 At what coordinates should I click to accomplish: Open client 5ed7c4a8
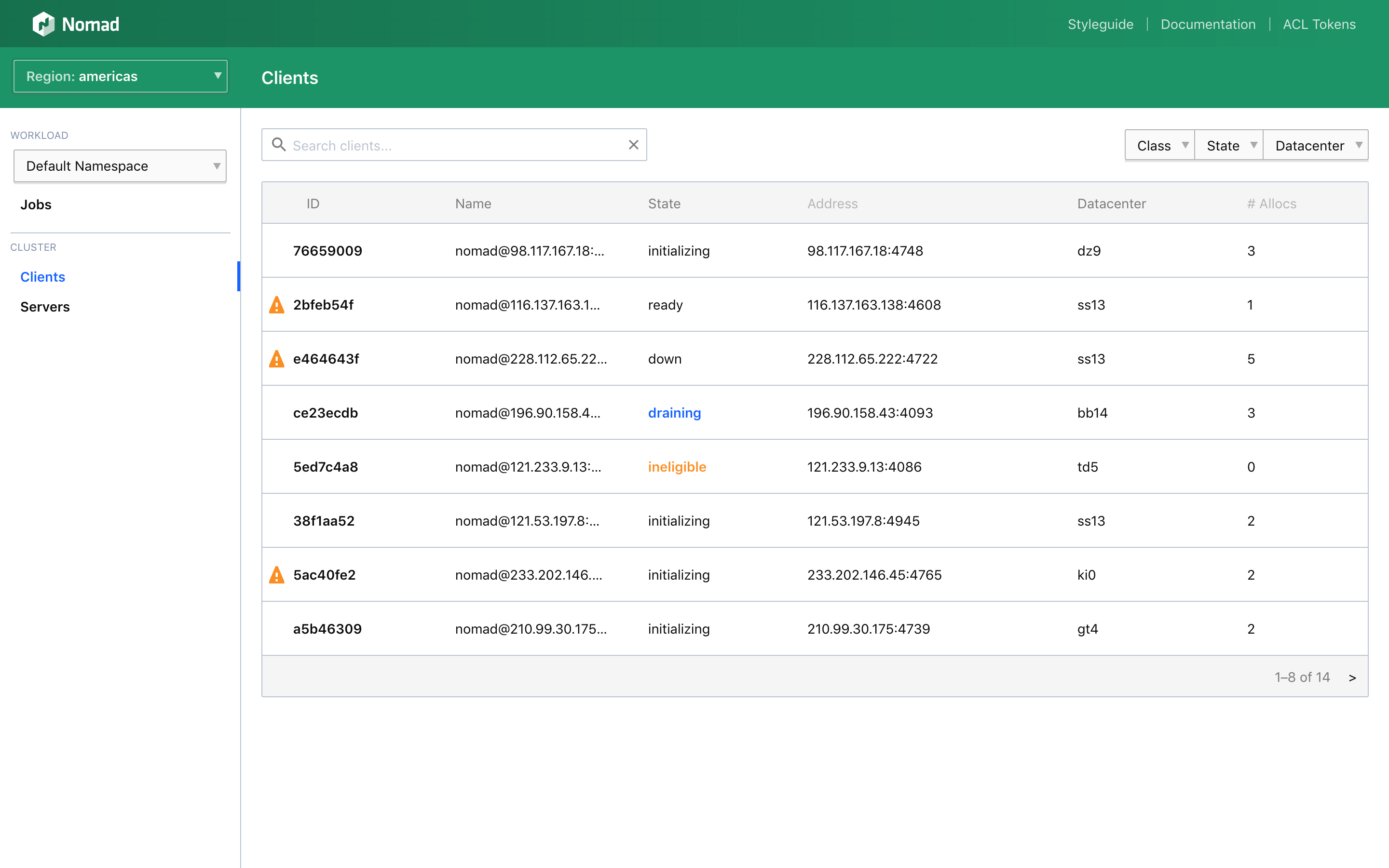pos(326,467)
